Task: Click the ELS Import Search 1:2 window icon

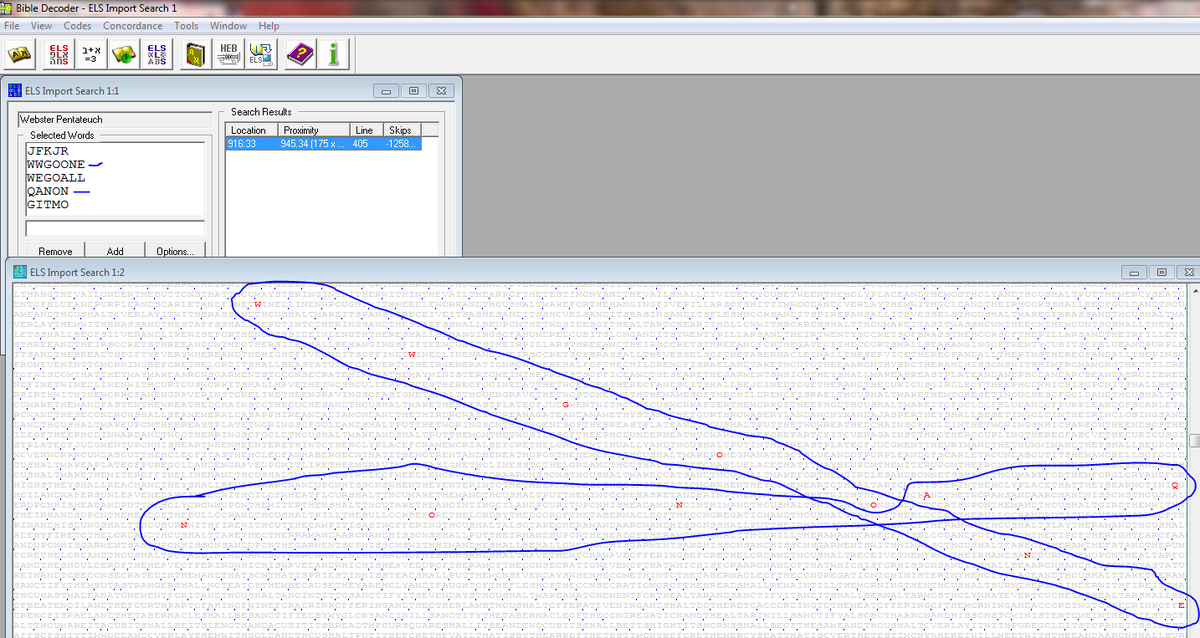Action: (x=20, y=271)
